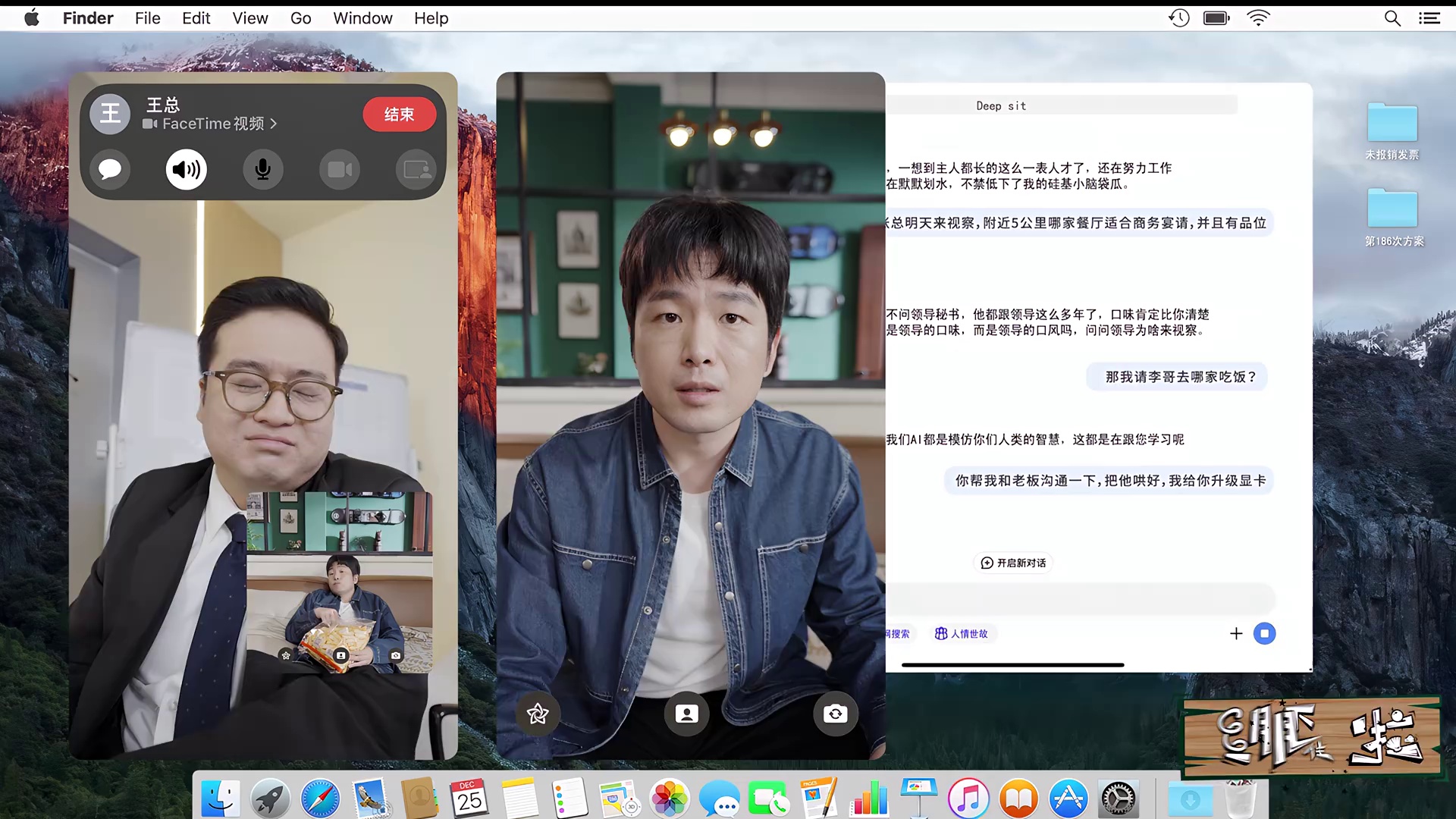The width and height of the screenshot is (1456, 819).
Task: Open the Go menu
Action: (x=300, y=18)
